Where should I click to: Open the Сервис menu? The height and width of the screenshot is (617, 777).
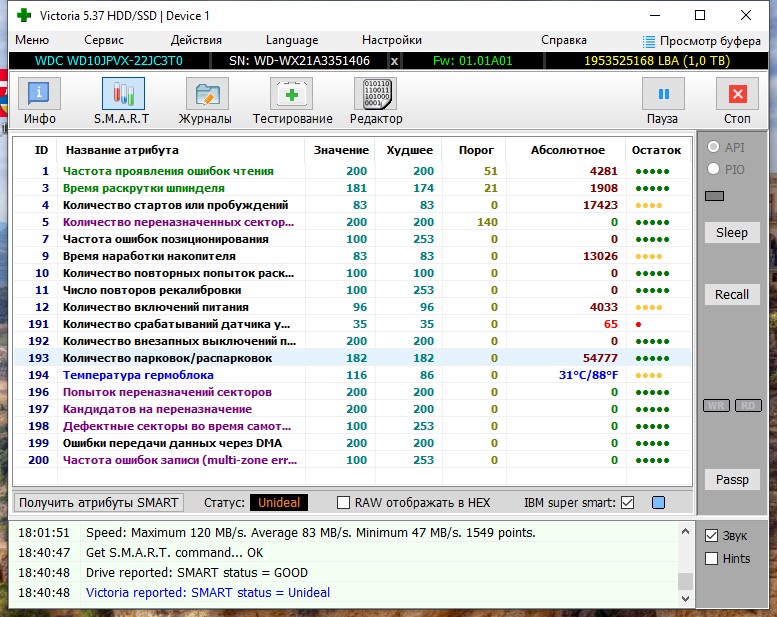coord(104,40)
